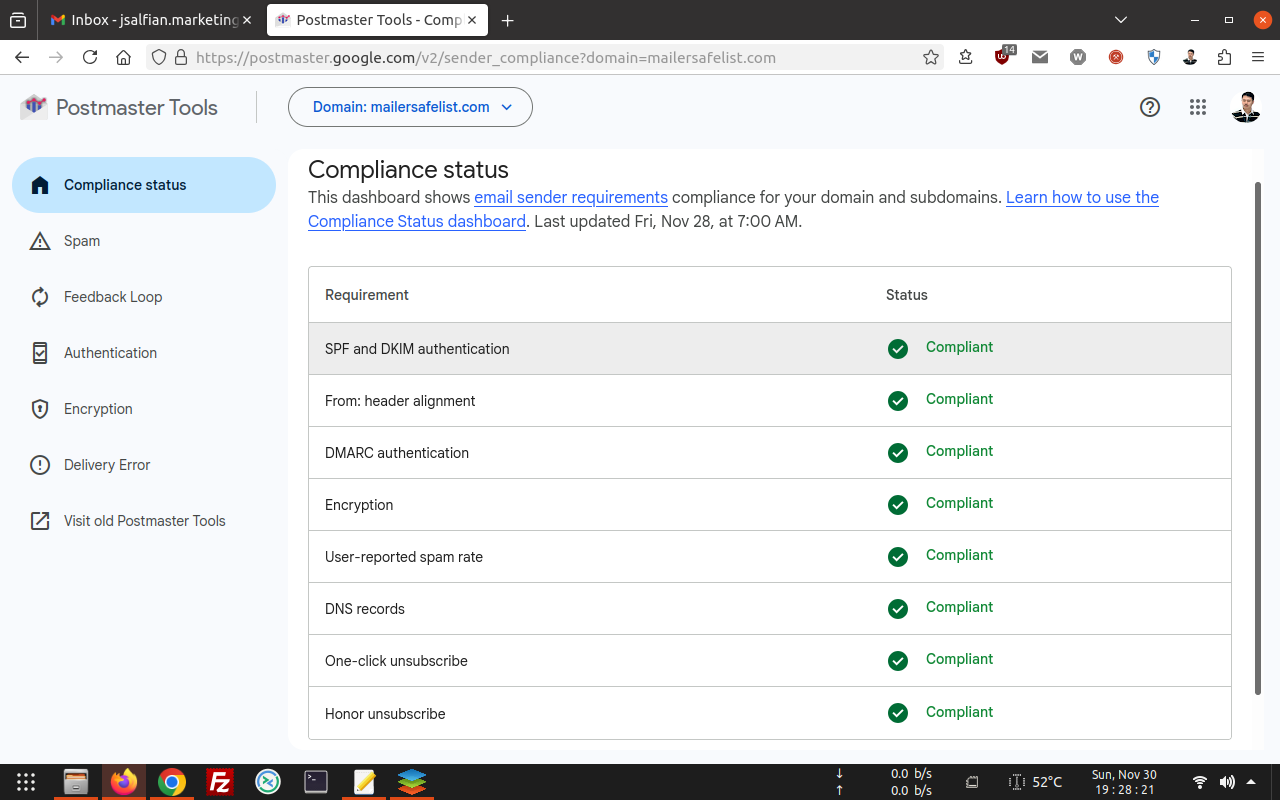Click Visit old Postmaster Tools
Viewport: 1280px width, 800px height.
[144, 521]
